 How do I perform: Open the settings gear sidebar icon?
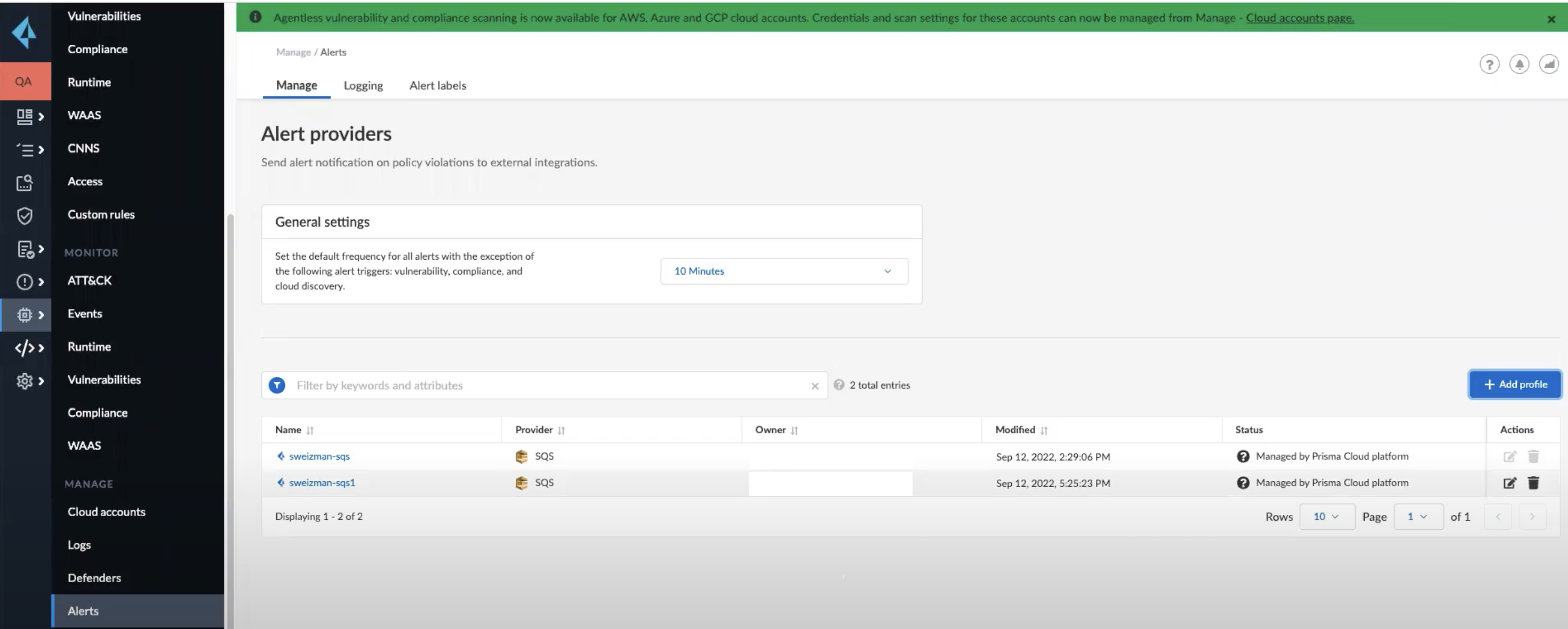25,381
